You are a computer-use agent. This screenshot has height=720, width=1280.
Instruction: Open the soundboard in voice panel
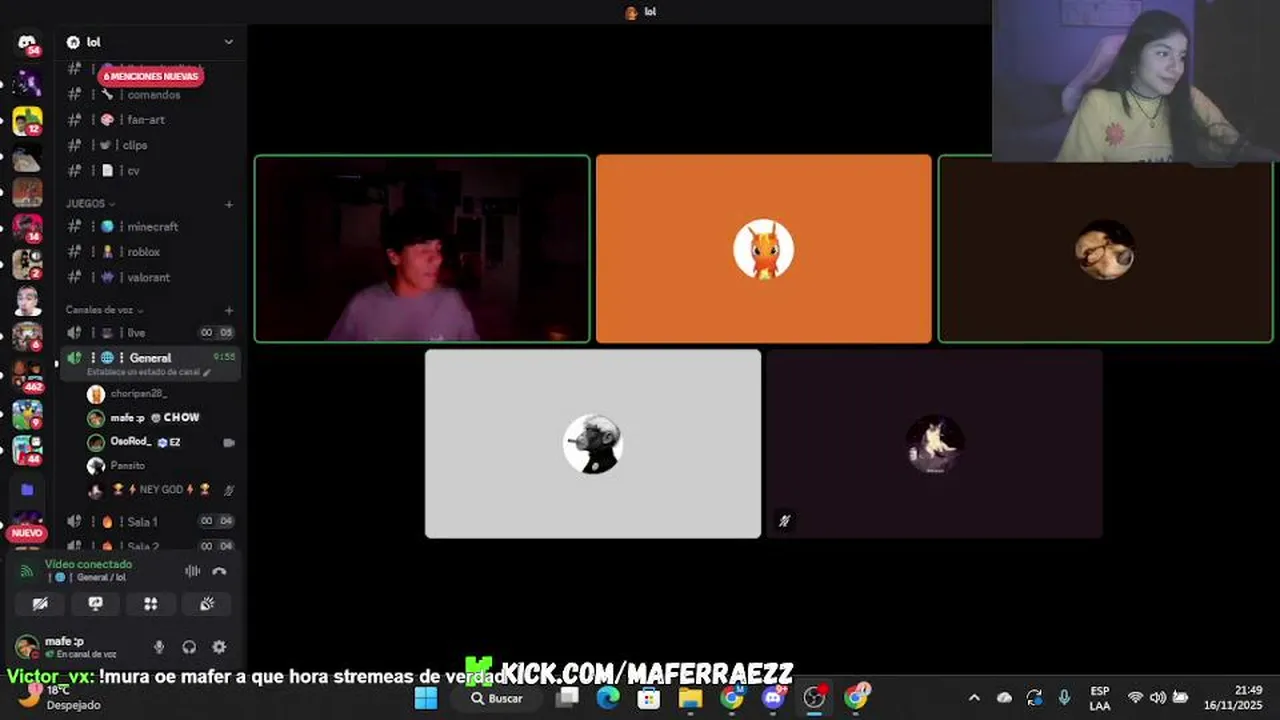207,604
